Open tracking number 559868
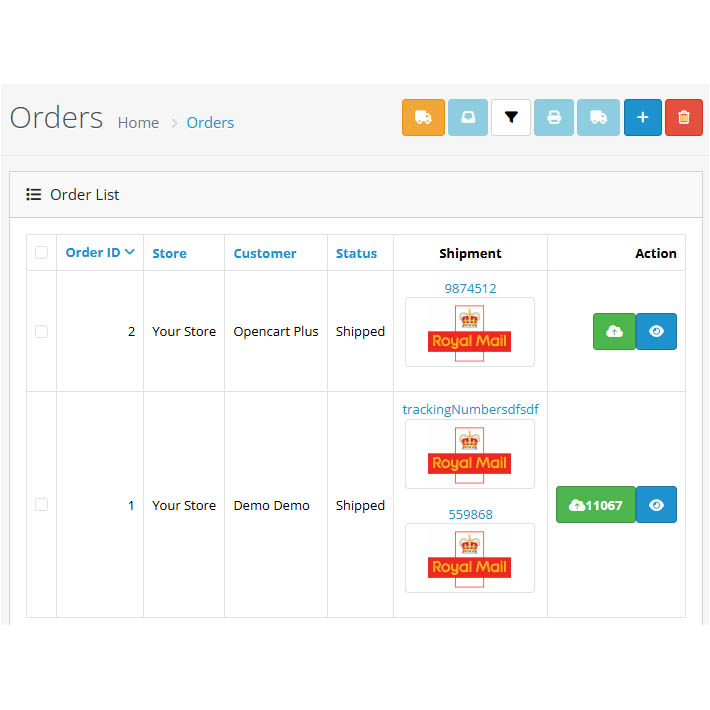This screenshot has height=710, width=710. pyautogui.click(x=470, y=514)
